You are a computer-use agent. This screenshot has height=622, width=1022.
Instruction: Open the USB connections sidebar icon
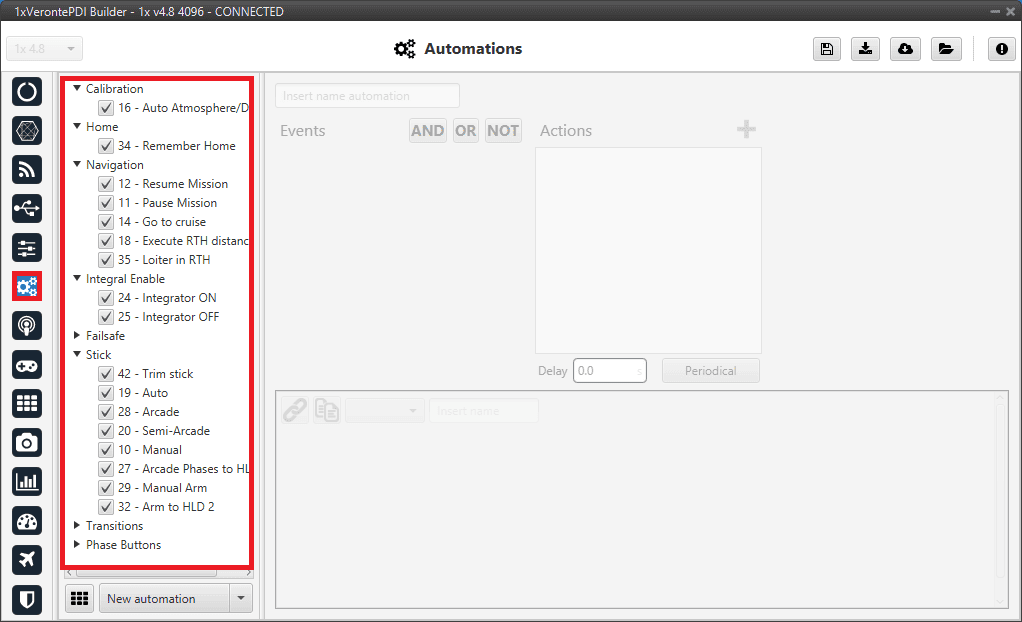[27, 208]
